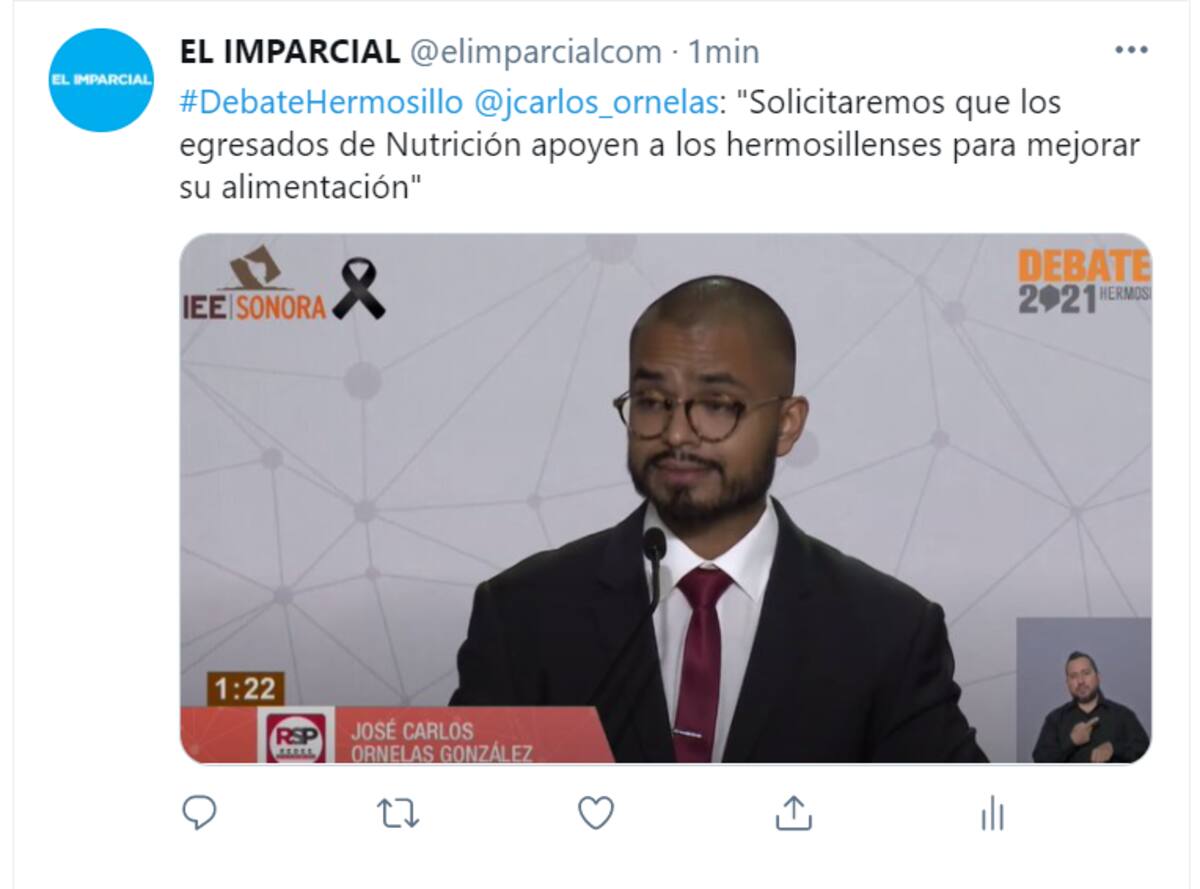Click the EL IMPARCIAL round profile avatar
The width and height of the screenshot is (1200, 889).
point(101,80)
